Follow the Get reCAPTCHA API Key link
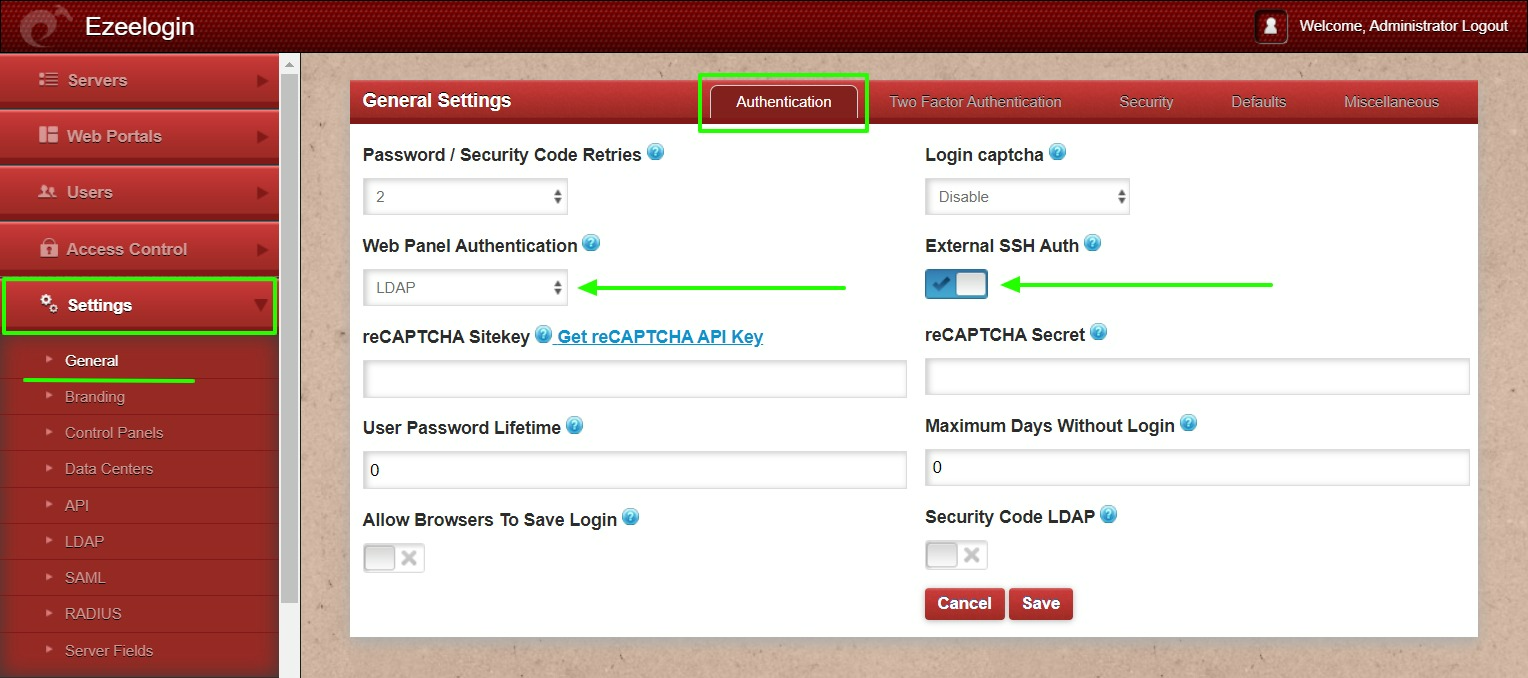Screen dimensions: 1528x678 660,337
